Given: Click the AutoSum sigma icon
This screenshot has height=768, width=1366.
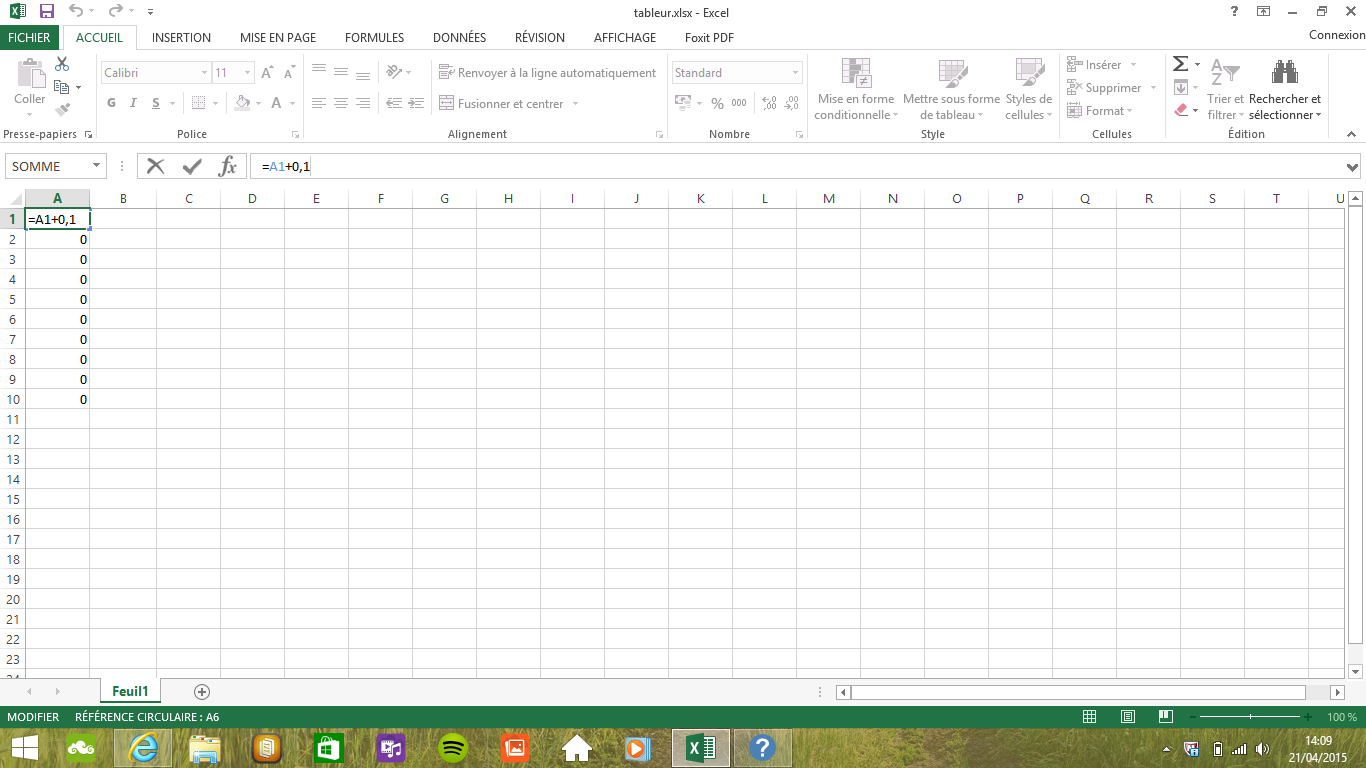Looking at the screenshot, I should (1181, 64).
